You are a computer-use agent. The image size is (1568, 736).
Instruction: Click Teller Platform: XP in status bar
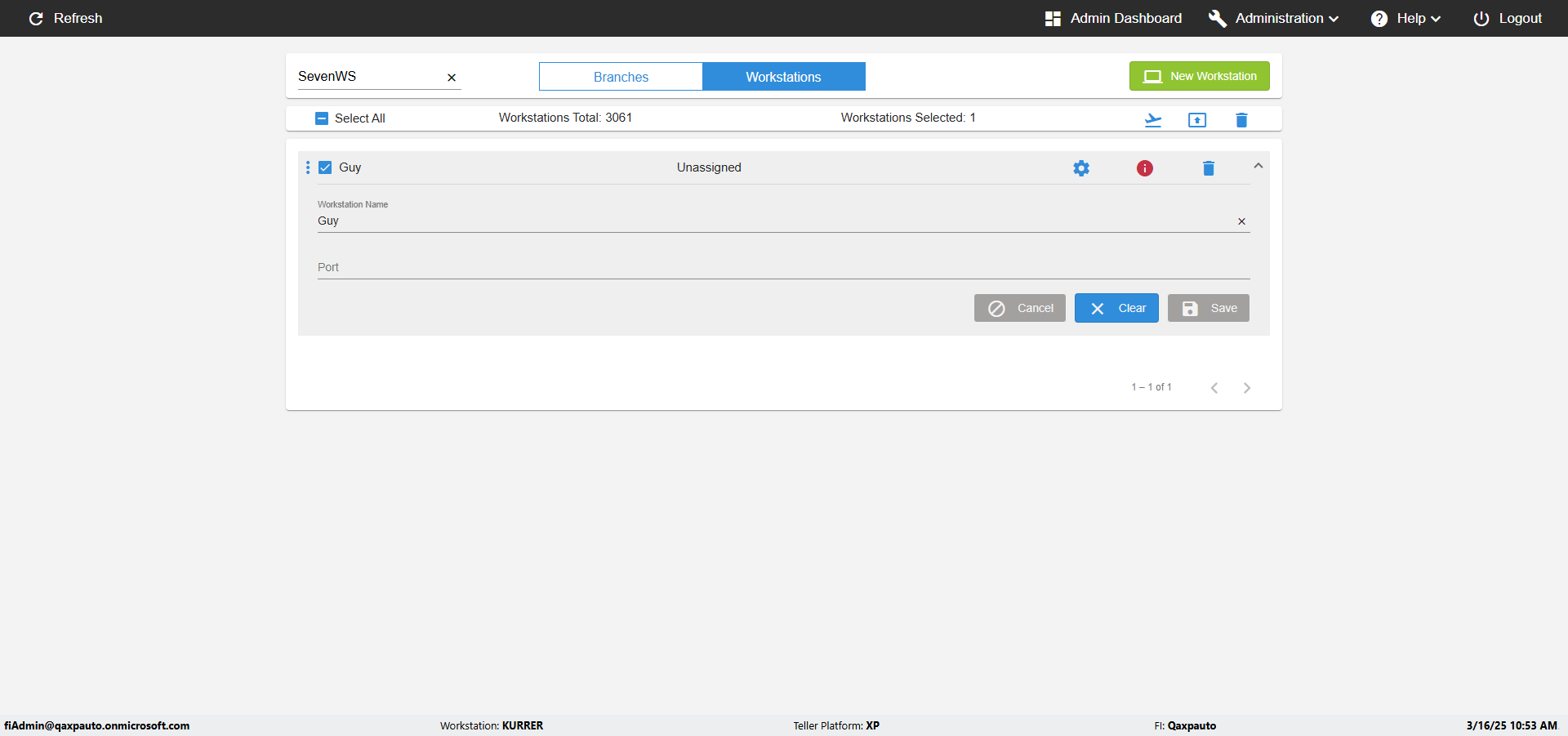(836, 725)
